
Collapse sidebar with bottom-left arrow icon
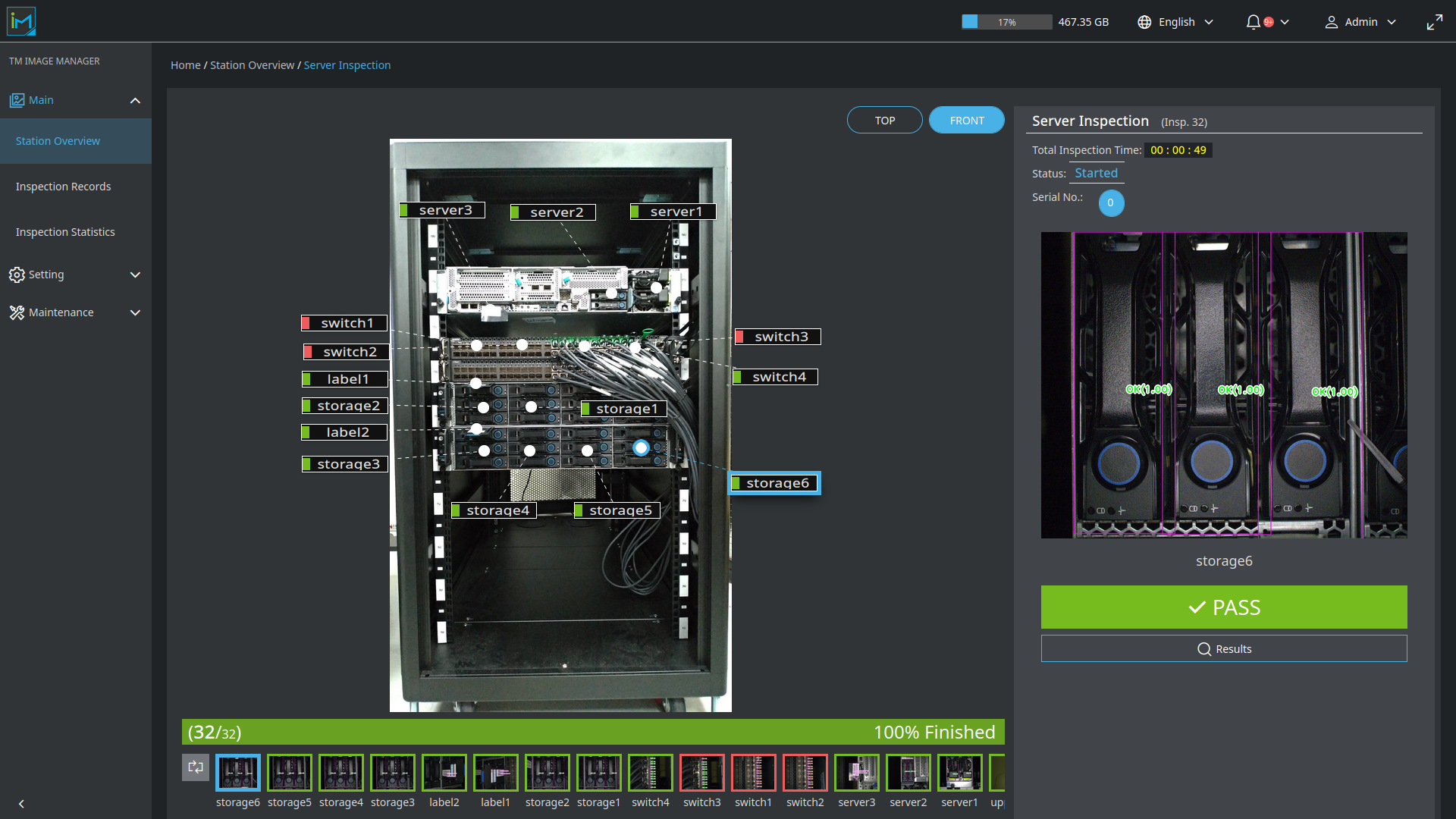click(x=21, y=804)
